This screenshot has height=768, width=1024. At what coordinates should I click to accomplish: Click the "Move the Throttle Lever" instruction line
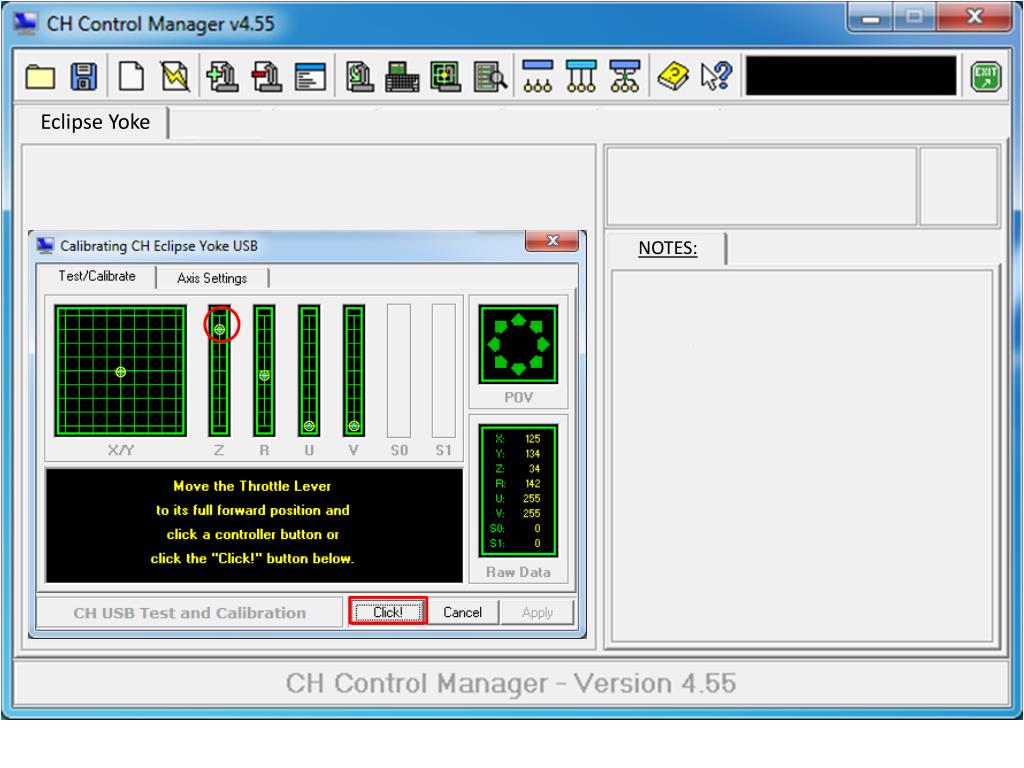(252, 486)
